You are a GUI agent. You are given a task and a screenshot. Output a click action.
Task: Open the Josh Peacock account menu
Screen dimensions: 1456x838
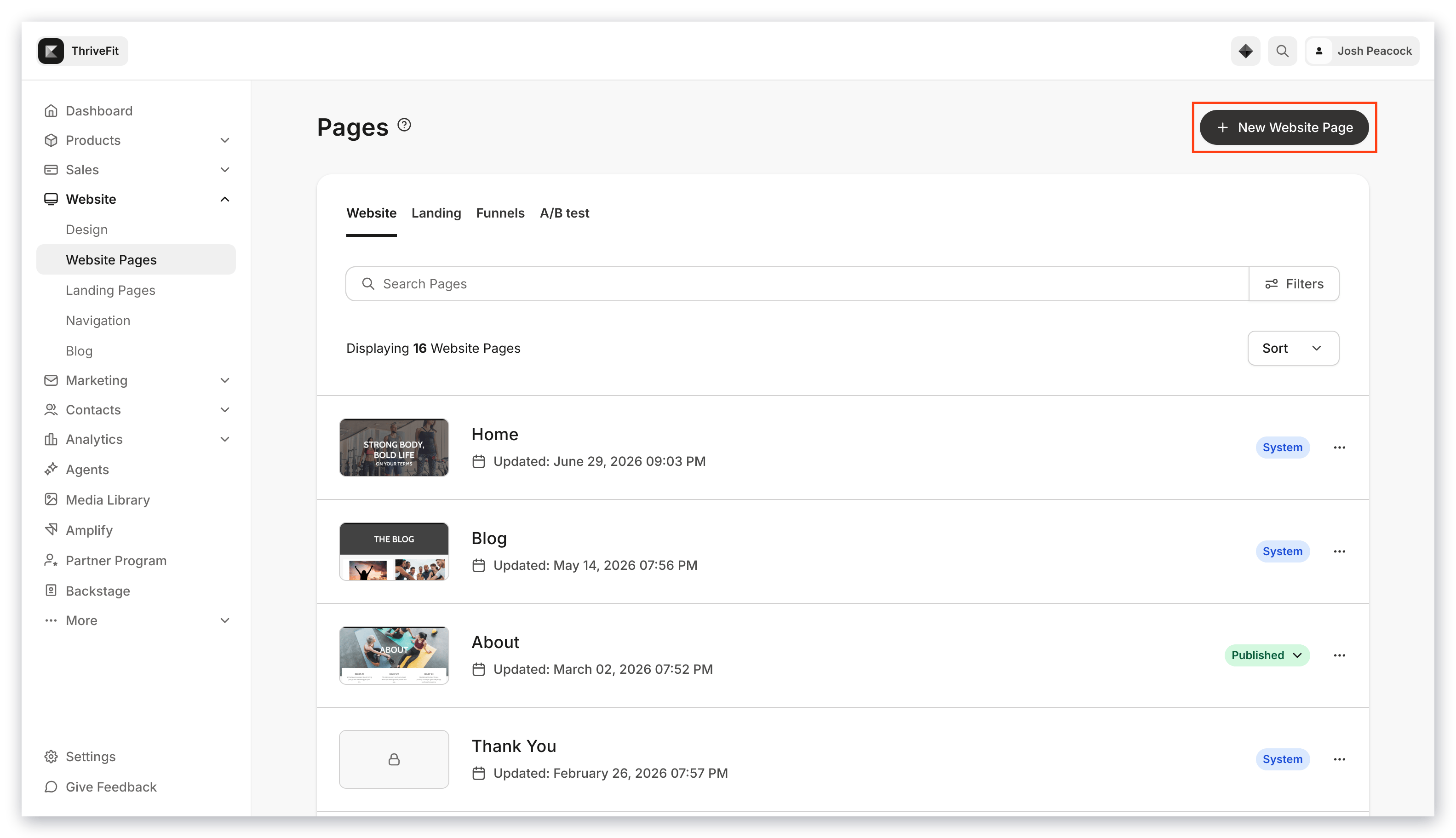coord(1362,51)
